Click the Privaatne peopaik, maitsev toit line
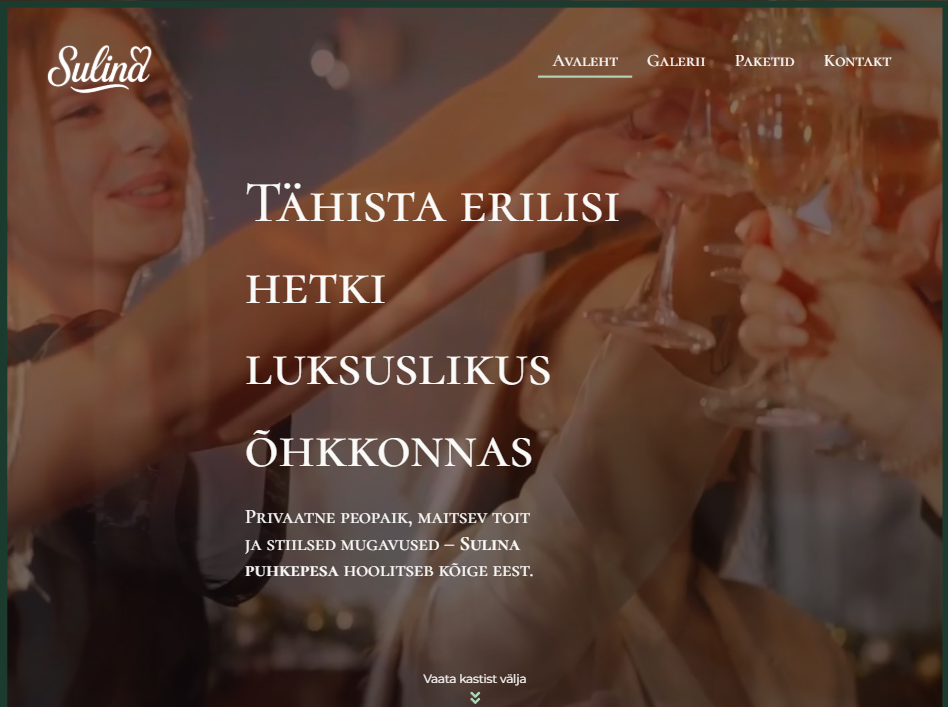The height and width of the screenshot is (707, 948). coord(388,518)
